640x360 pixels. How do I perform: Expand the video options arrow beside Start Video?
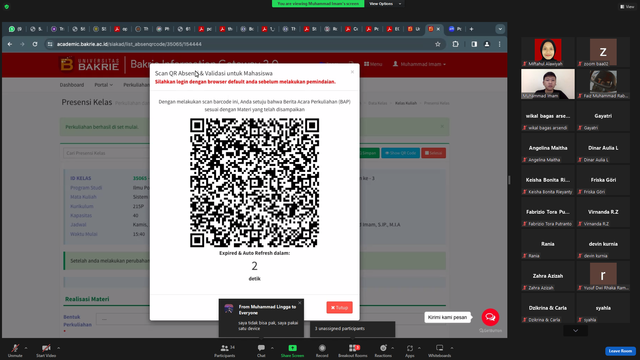[58, 348]
